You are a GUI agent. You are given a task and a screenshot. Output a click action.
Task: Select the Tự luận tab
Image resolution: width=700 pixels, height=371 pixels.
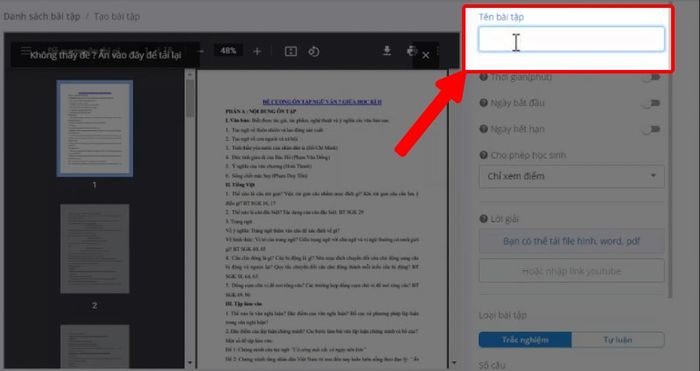click(x=618, y=340)
